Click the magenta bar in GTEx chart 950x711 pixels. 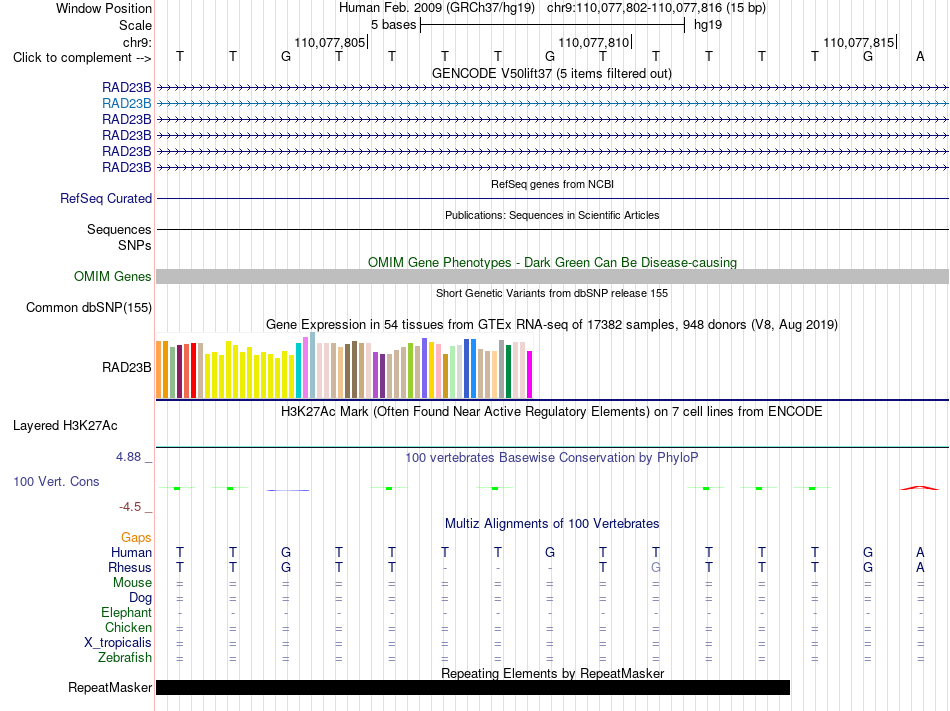pos(530,374)
